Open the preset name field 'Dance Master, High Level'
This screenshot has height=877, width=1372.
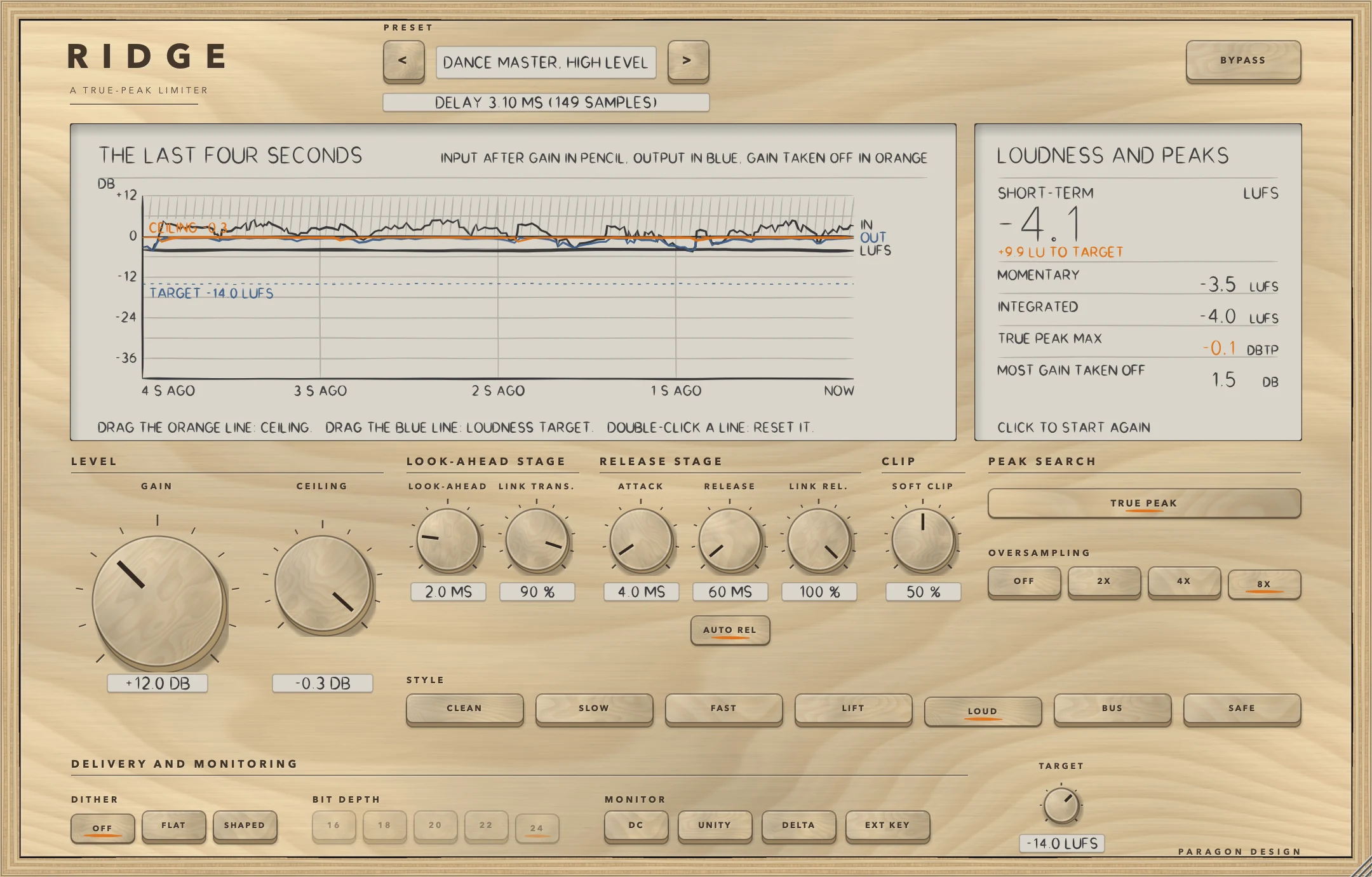[546, 62]
